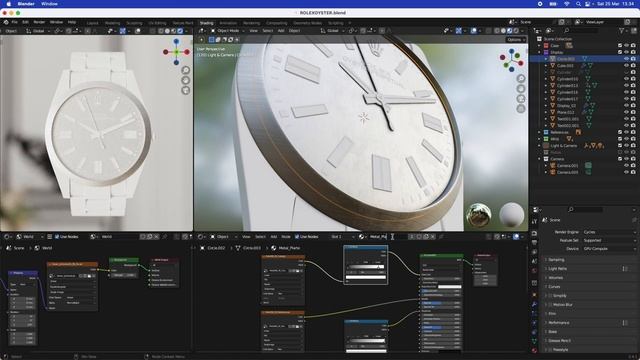Viewport: 640px width, 360px height.
Task: Expand the Case collection in outliner
Action: coord(540,46)
